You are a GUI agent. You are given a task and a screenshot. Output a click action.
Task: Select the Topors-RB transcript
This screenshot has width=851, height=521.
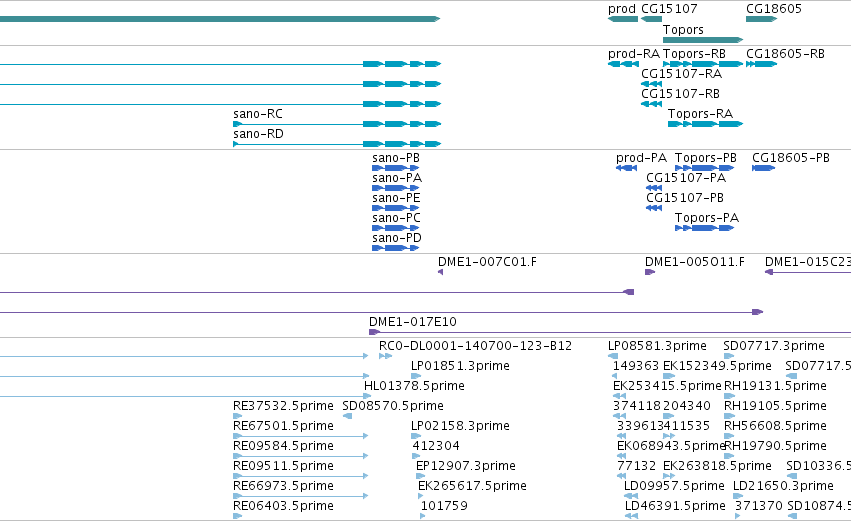(x=703, y=64)
